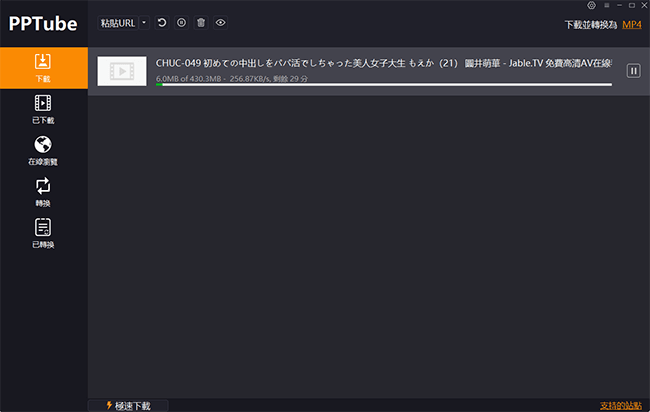
Task: Open the 已轉換 (Converted) list
Action: pyautogui.click(x=43, y=233)
